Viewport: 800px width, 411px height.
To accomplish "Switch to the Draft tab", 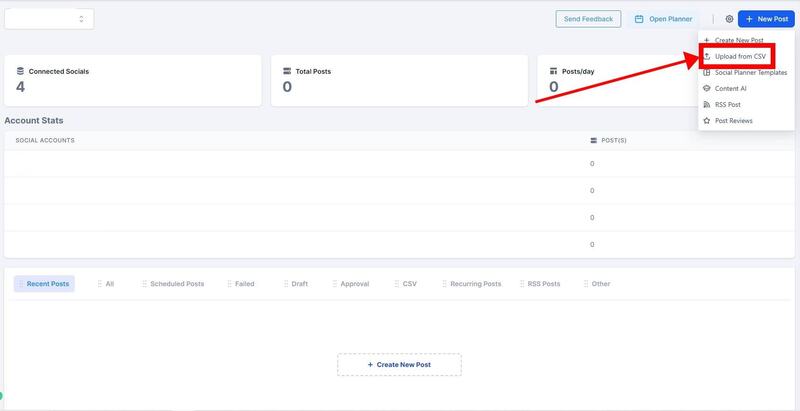I will click(296, 284).
